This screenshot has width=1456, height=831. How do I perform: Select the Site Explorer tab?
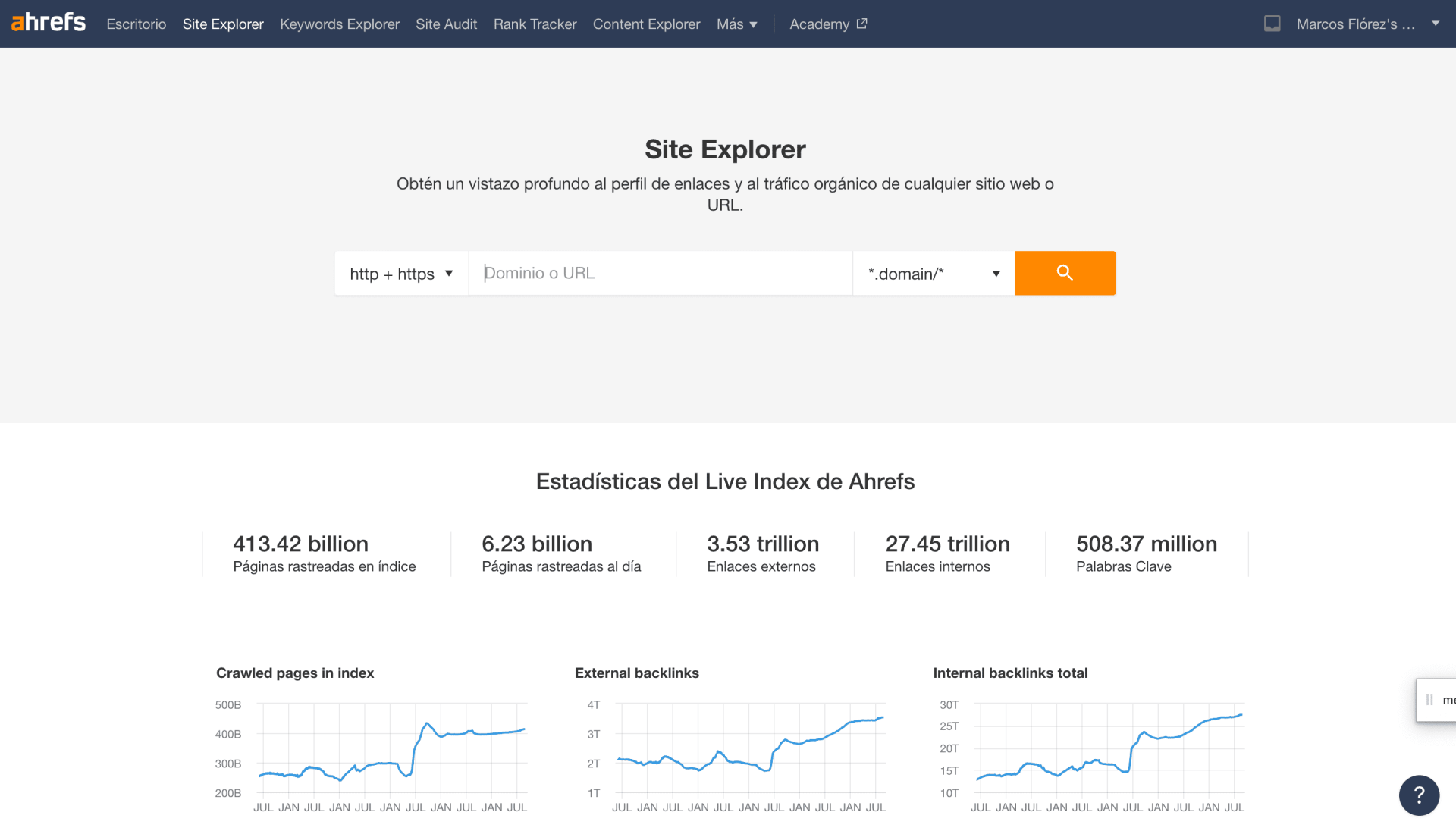[223, 24]
